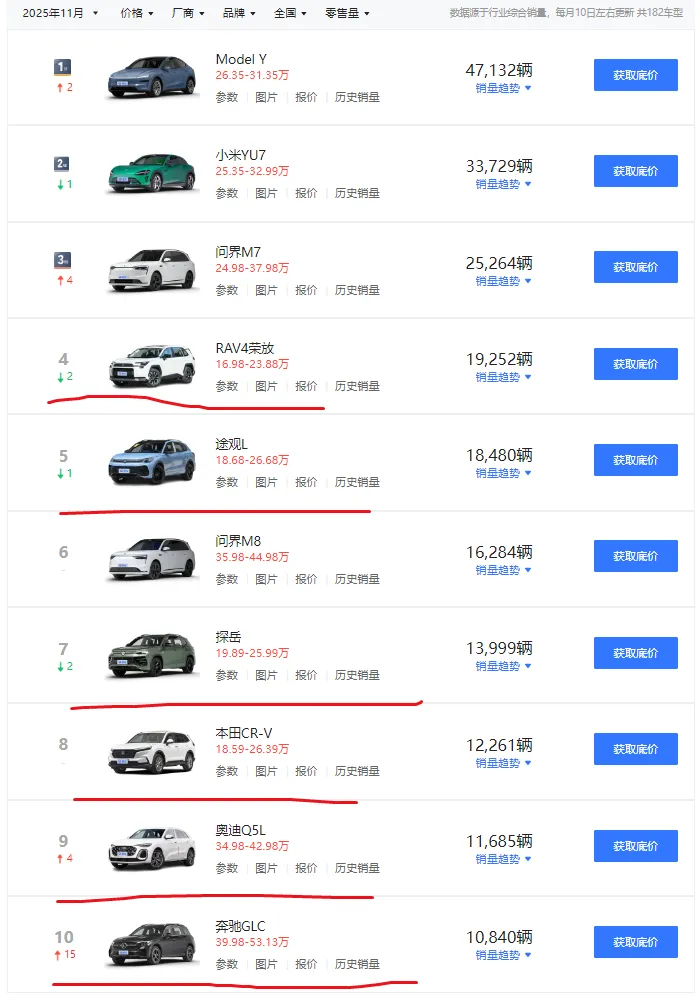Screen dimensions: 700x997
Task: Open the 品牌 filter menu
Action: point(239,13)
